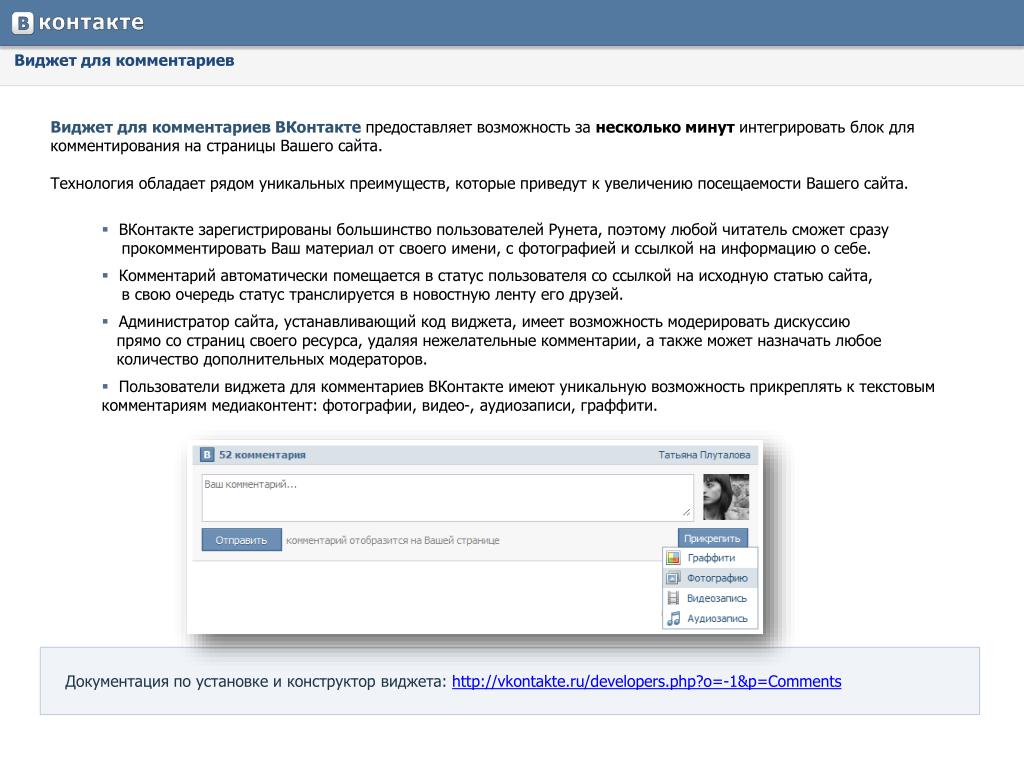This screenshot has width=1024, height=768.
Task: Open the Прикрепить attach dropdown
Action: [712, 538]
